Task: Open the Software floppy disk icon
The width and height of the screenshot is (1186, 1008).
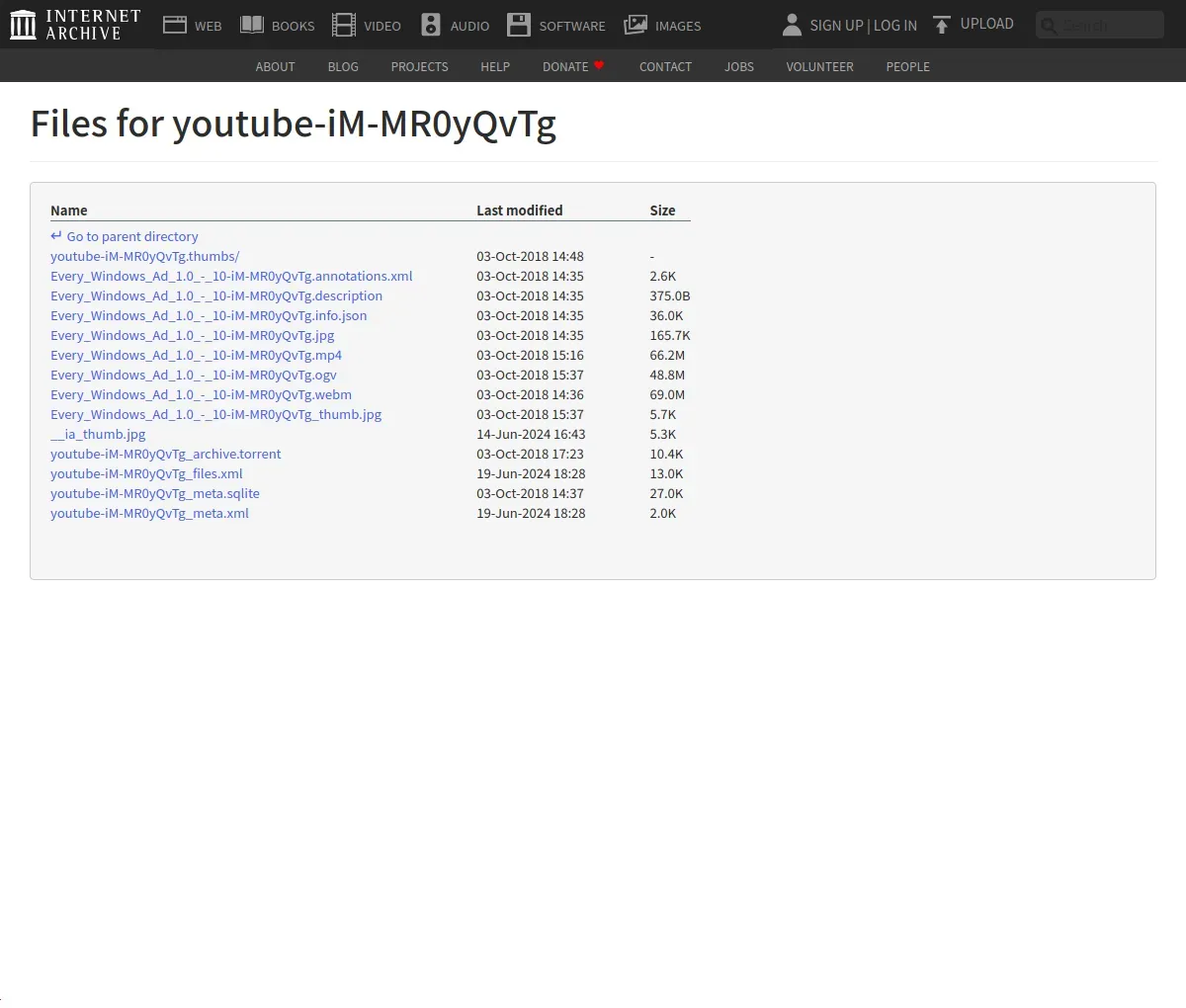Action: 519,25
